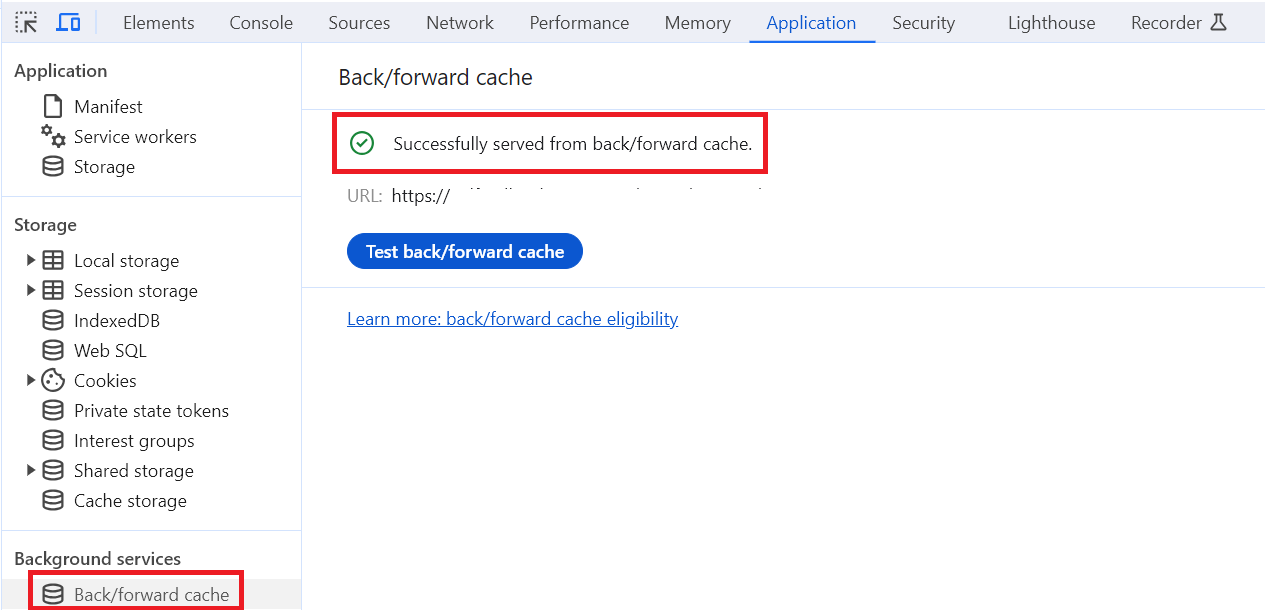Click the Storage database icon under Application
Viewport: 1265px width, 610px height.
(x=53, y=167)
